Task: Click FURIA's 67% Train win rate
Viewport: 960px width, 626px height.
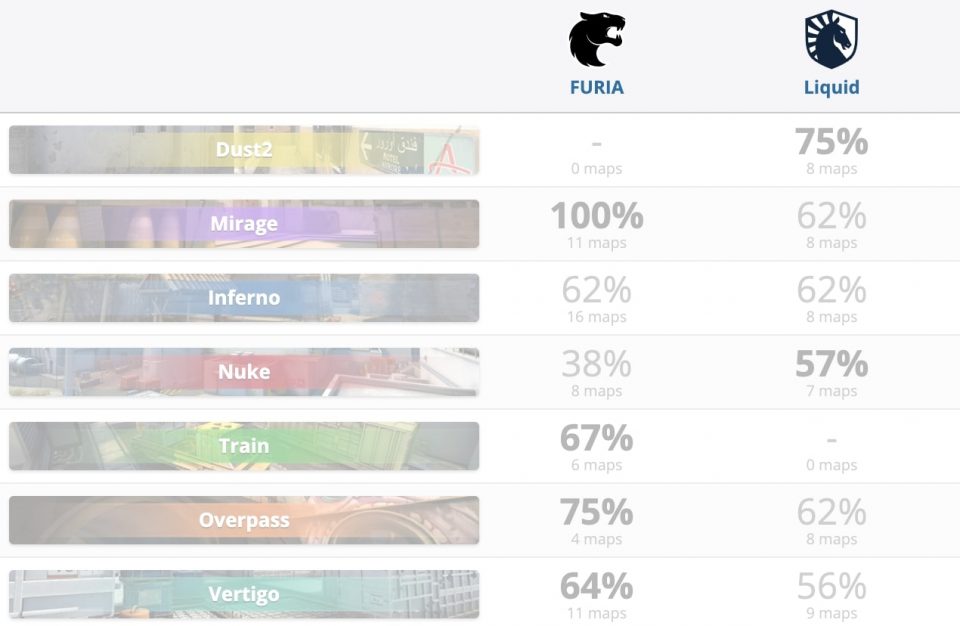Action: (596, 438)
